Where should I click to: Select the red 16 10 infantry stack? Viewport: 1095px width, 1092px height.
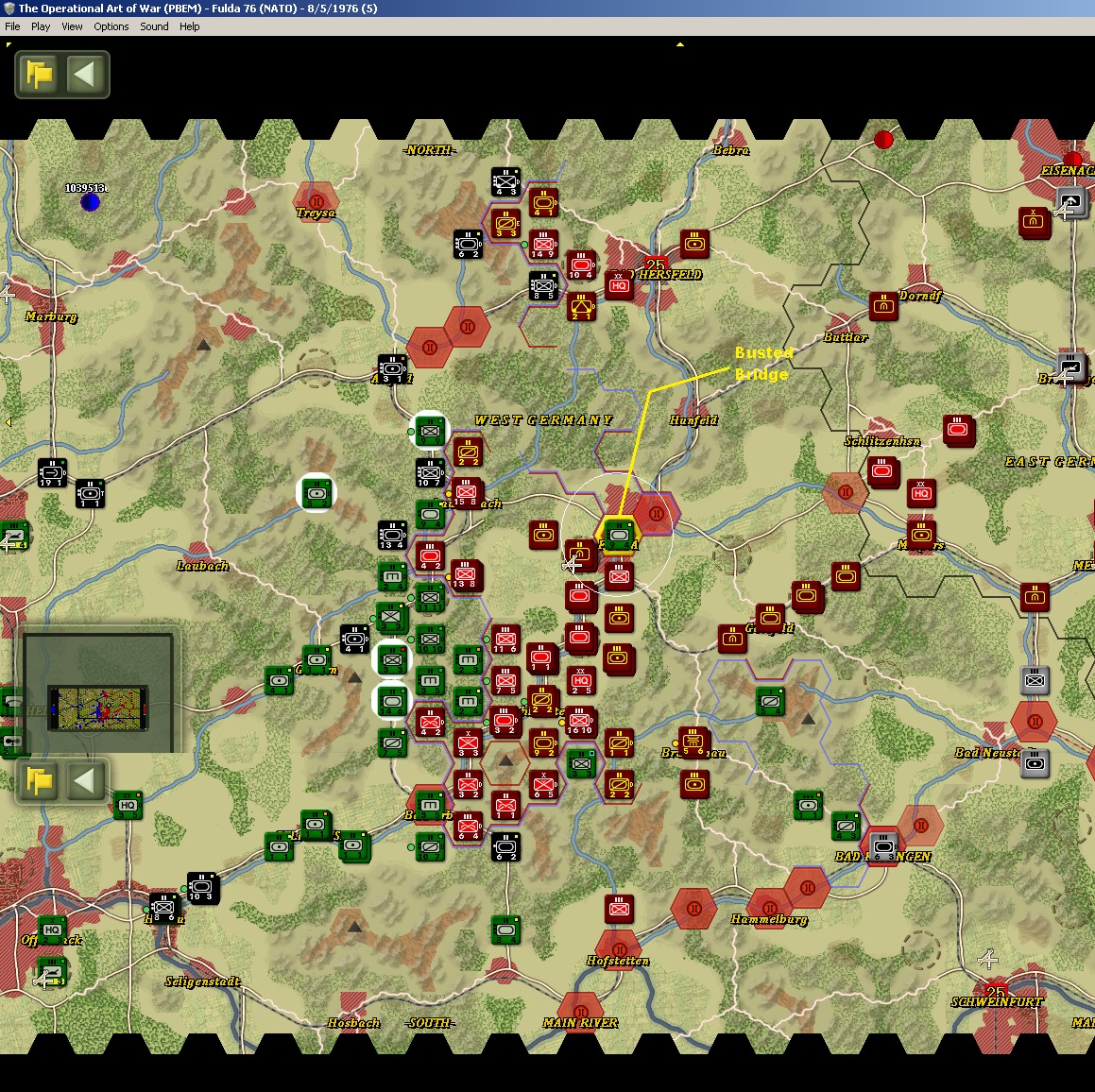(x=580, y=722)
